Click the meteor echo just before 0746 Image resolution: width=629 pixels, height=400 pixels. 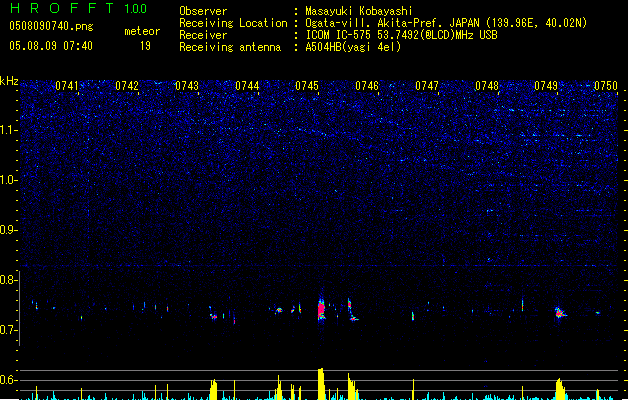pos(352,311)
